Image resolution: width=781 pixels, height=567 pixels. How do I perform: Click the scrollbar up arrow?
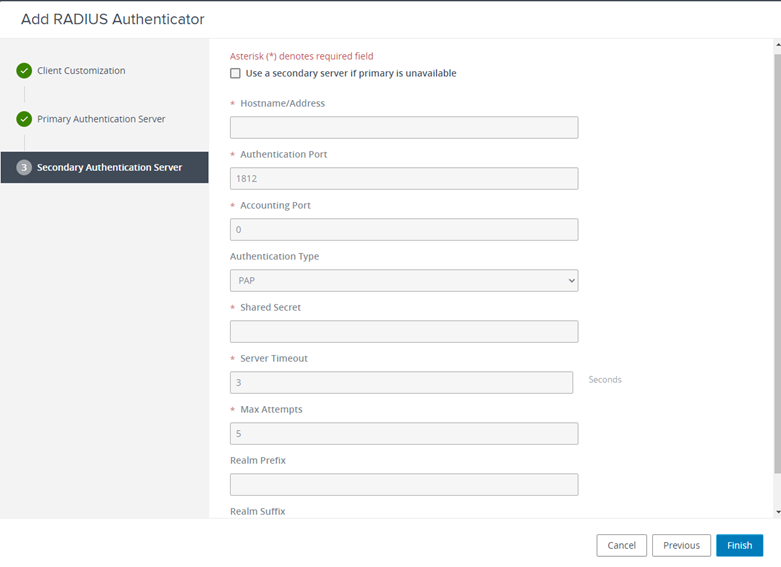(x=777, y=45)
